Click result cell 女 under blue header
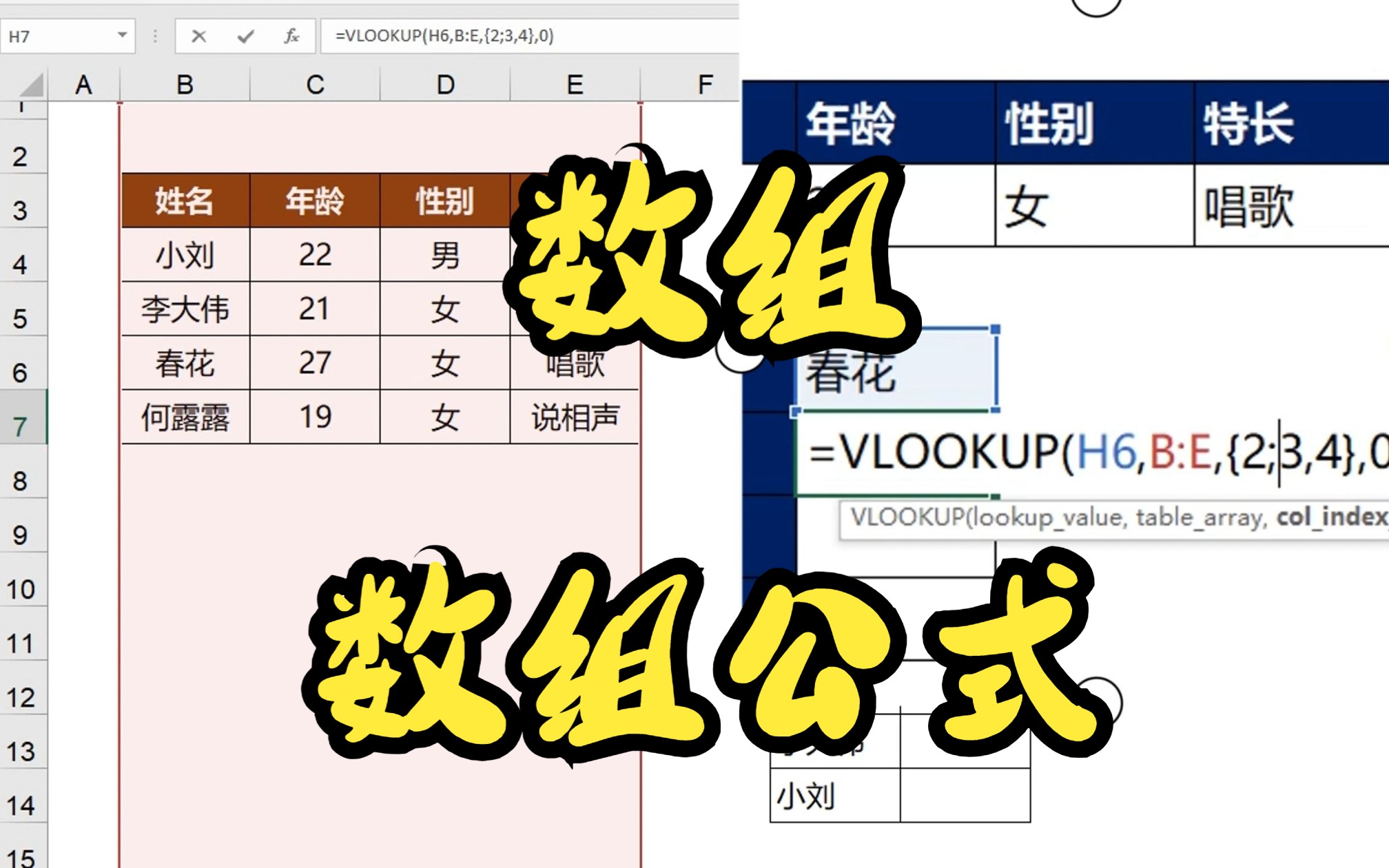Image resolution: width=1389 pixels, height=868 pixels. coord(1095,205)
